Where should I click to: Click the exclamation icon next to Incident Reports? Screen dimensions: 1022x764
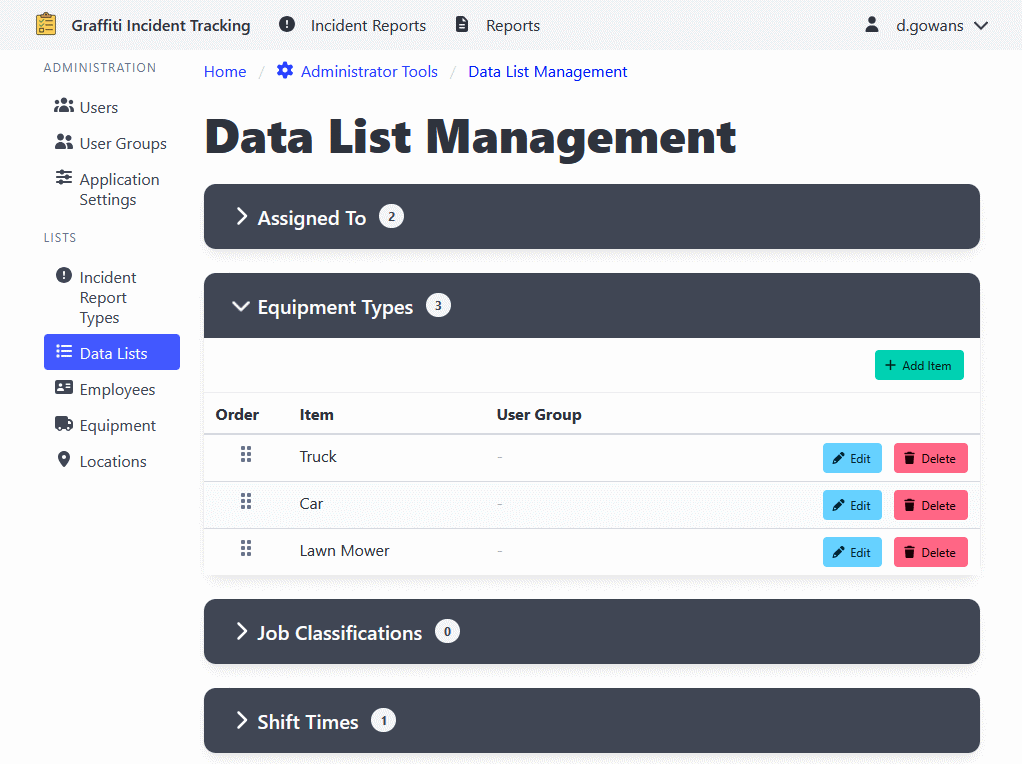285,24
